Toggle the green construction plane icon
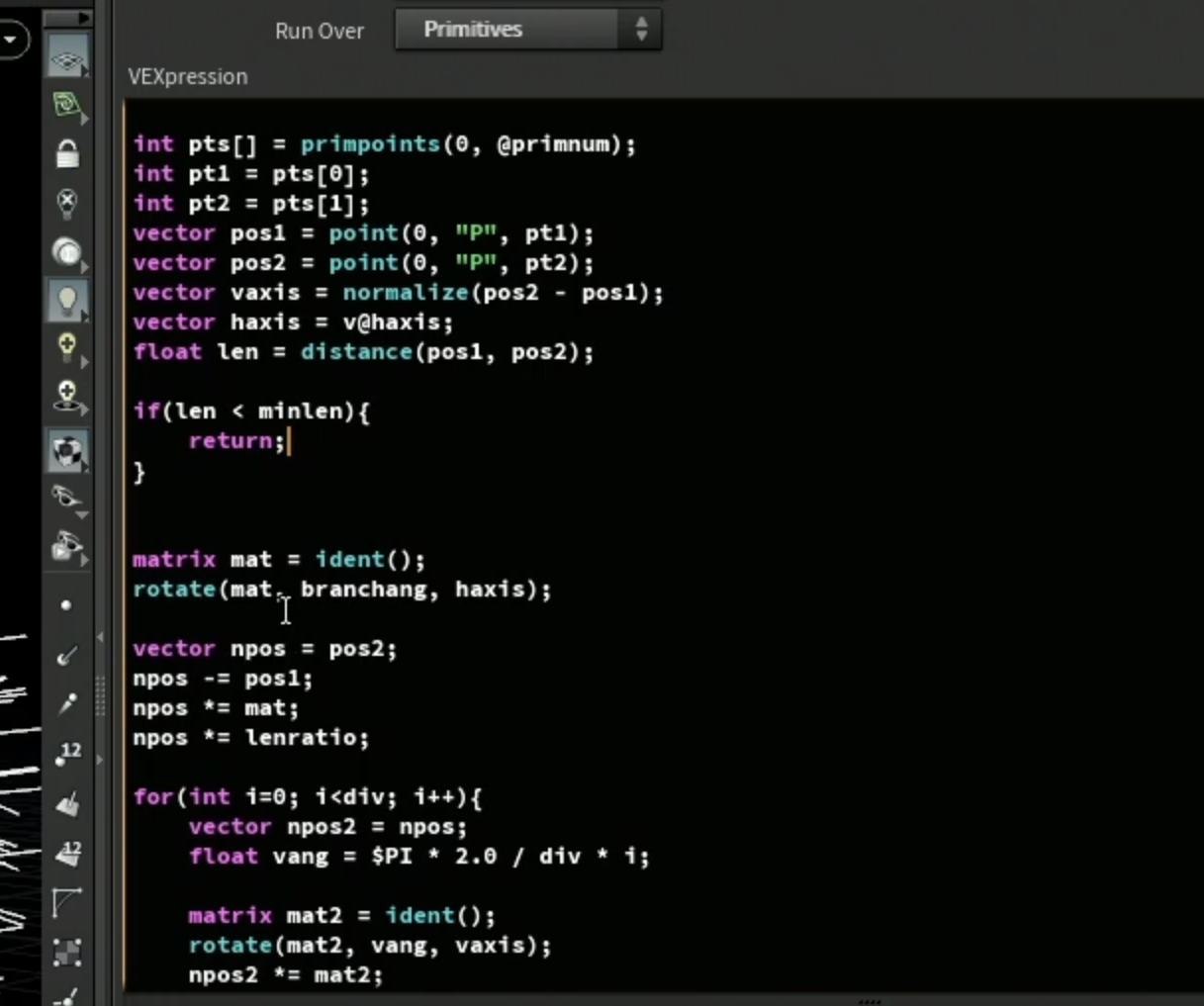 tap(67, 105)
